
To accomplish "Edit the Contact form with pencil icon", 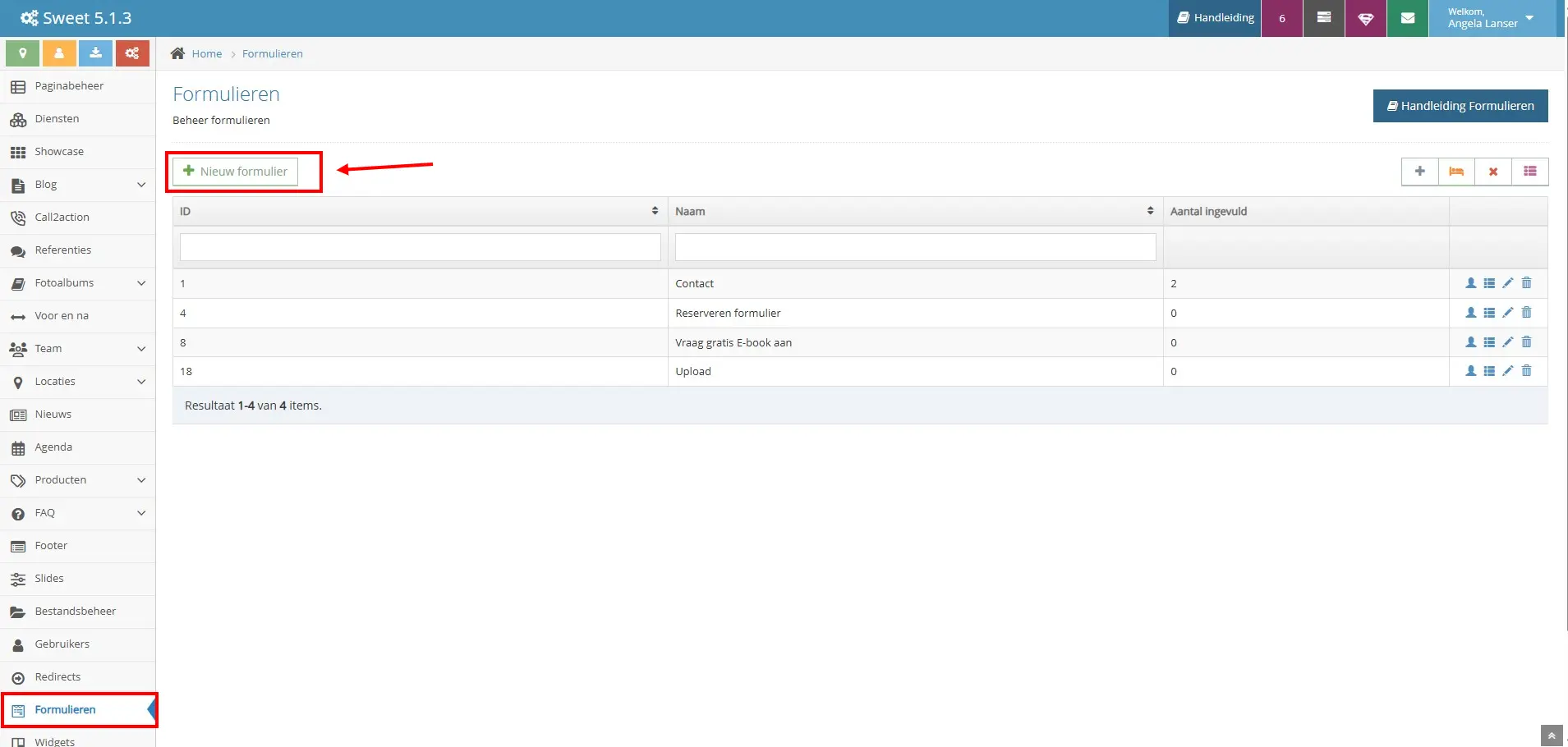I will pyautogui.click(x=1508, y=283).
